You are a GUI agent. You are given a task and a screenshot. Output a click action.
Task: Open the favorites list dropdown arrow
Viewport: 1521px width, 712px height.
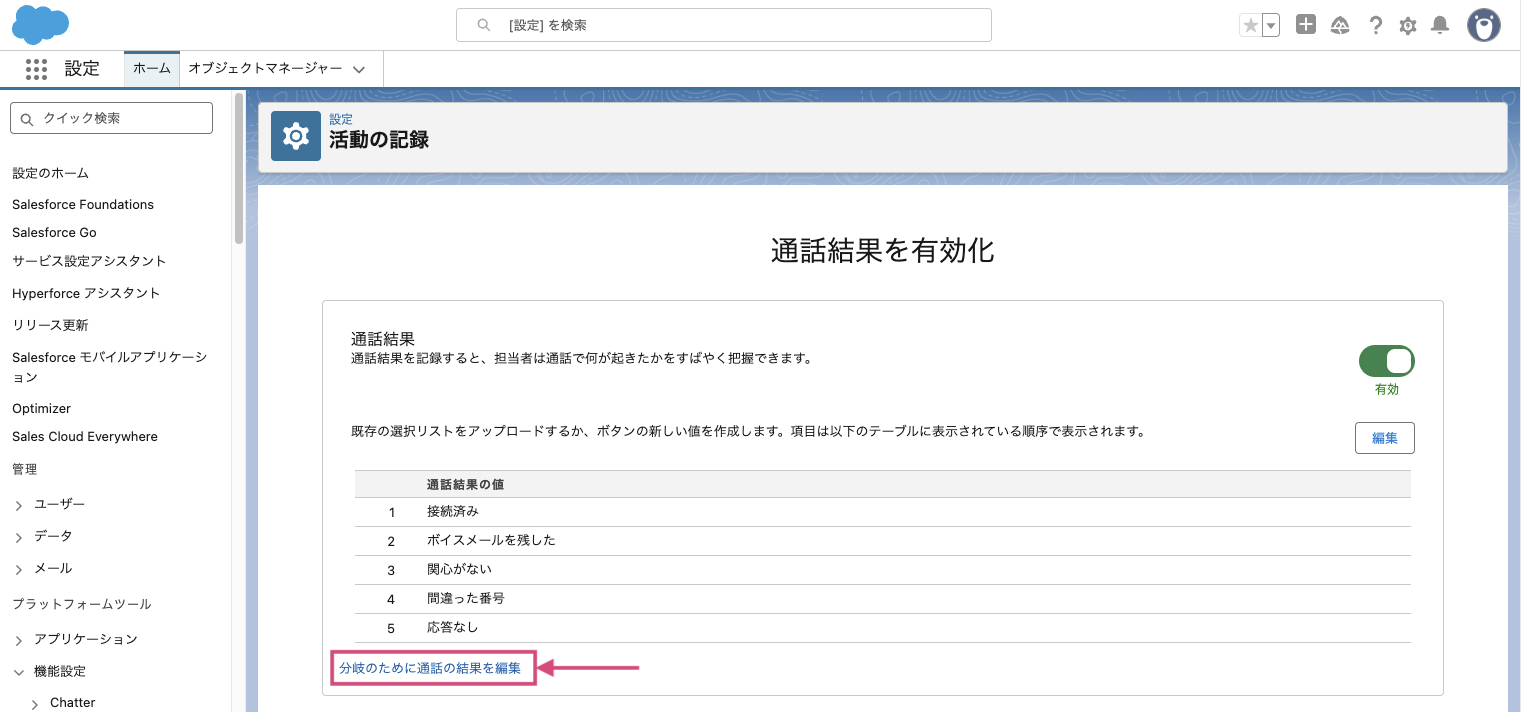click(x=1271, y=26)
